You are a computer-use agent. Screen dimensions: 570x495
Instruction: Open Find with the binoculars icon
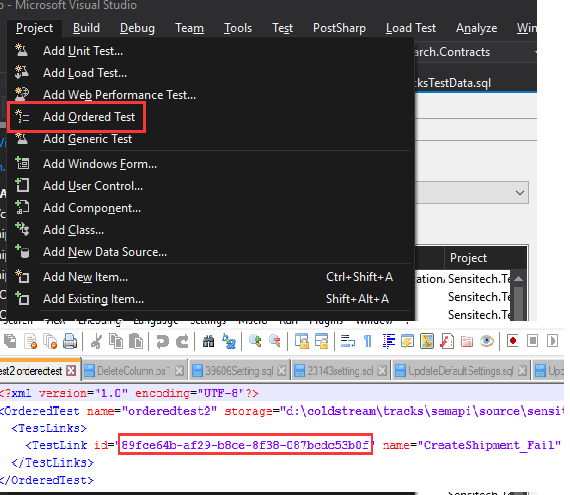click(x=208, y=342)
